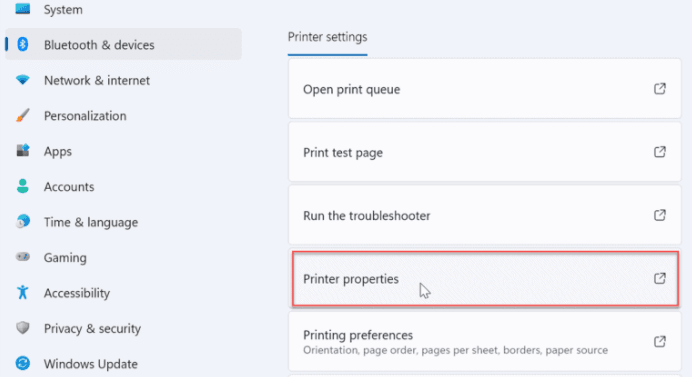Image resolution: width=692 pixels, height=377 pixels.
Task: Click the Accounts person icon
Action: point(23,186)
